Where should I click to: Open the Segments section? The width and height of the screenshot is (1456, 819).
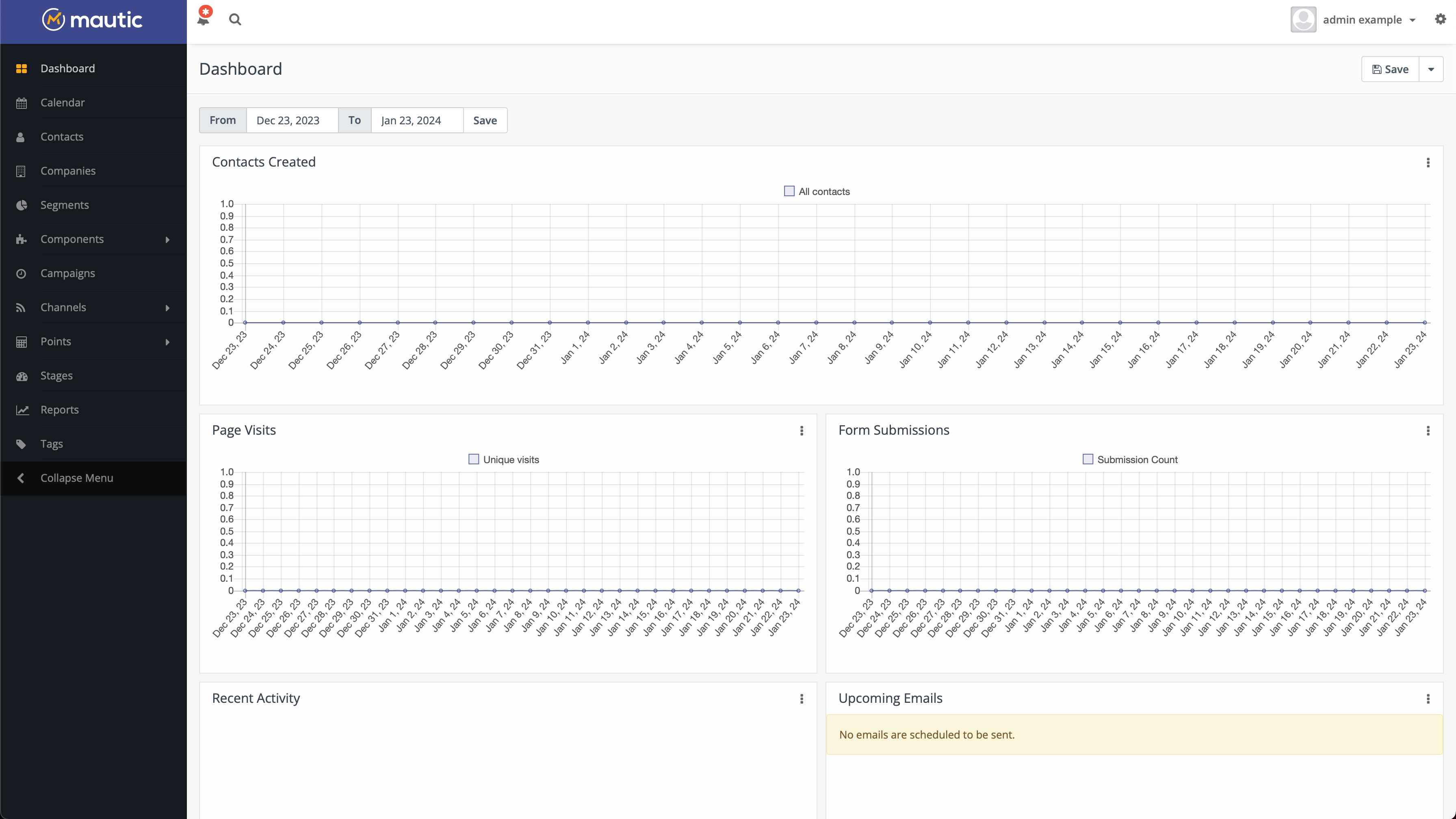coord(64,204)
